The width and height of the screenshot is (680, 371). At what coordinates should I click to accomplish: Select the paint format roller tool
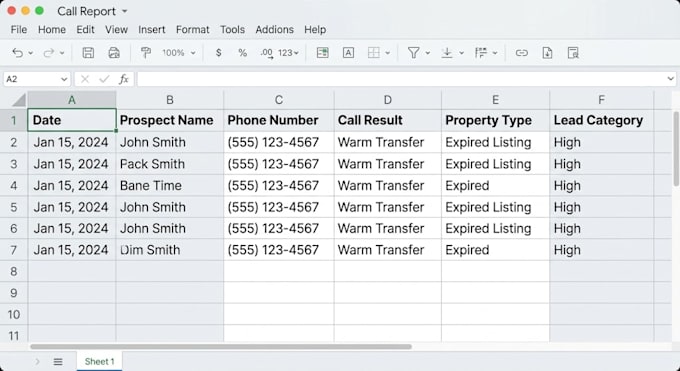coord(146,53)
